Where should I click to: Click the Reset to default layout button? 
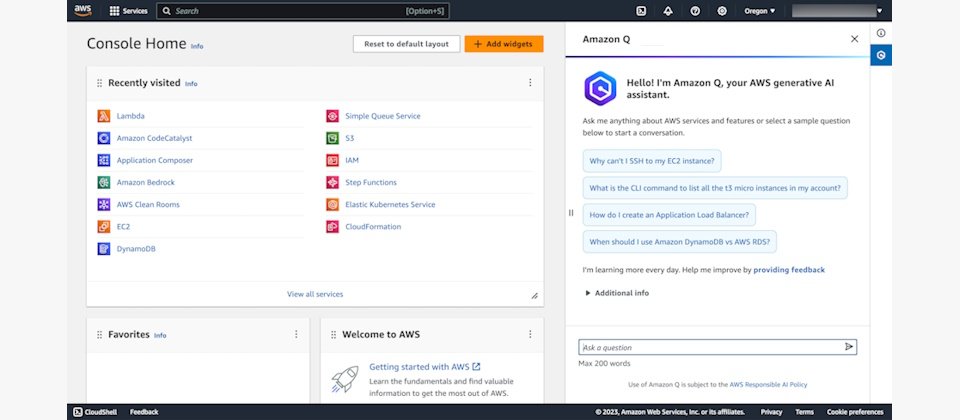(x=407, y=44)
